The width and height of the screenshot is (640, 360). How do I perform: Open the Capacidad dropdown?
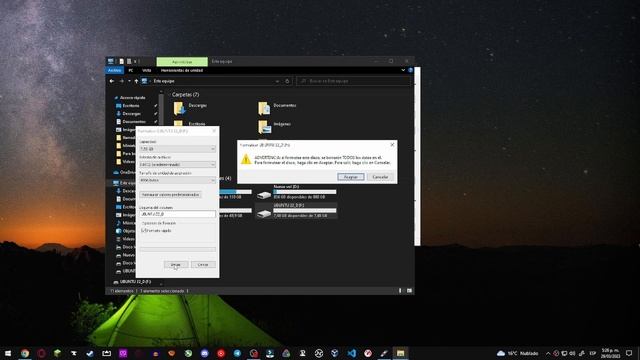177,149
